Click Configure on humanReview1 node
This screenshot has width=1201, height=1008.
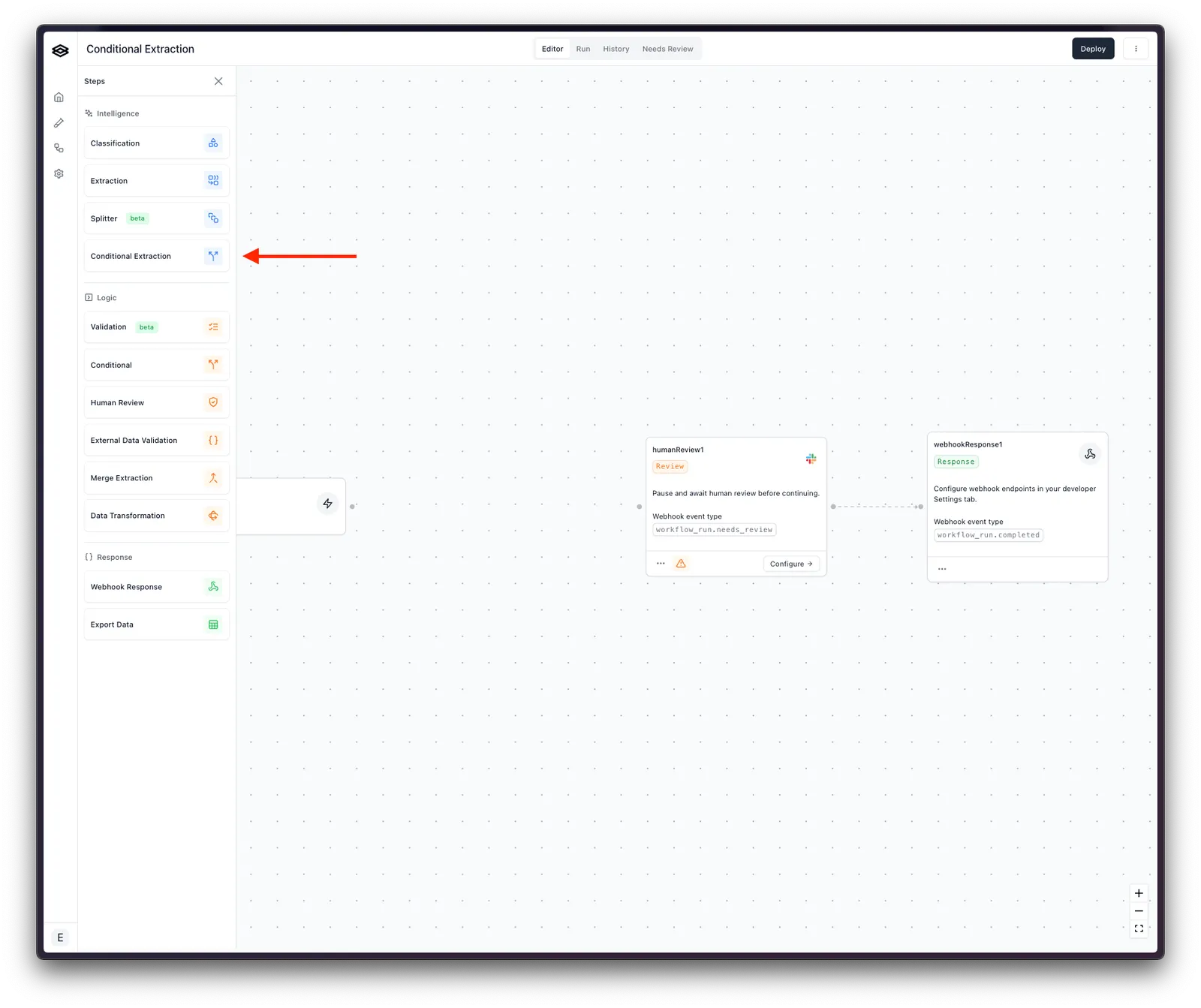point(791,564)
